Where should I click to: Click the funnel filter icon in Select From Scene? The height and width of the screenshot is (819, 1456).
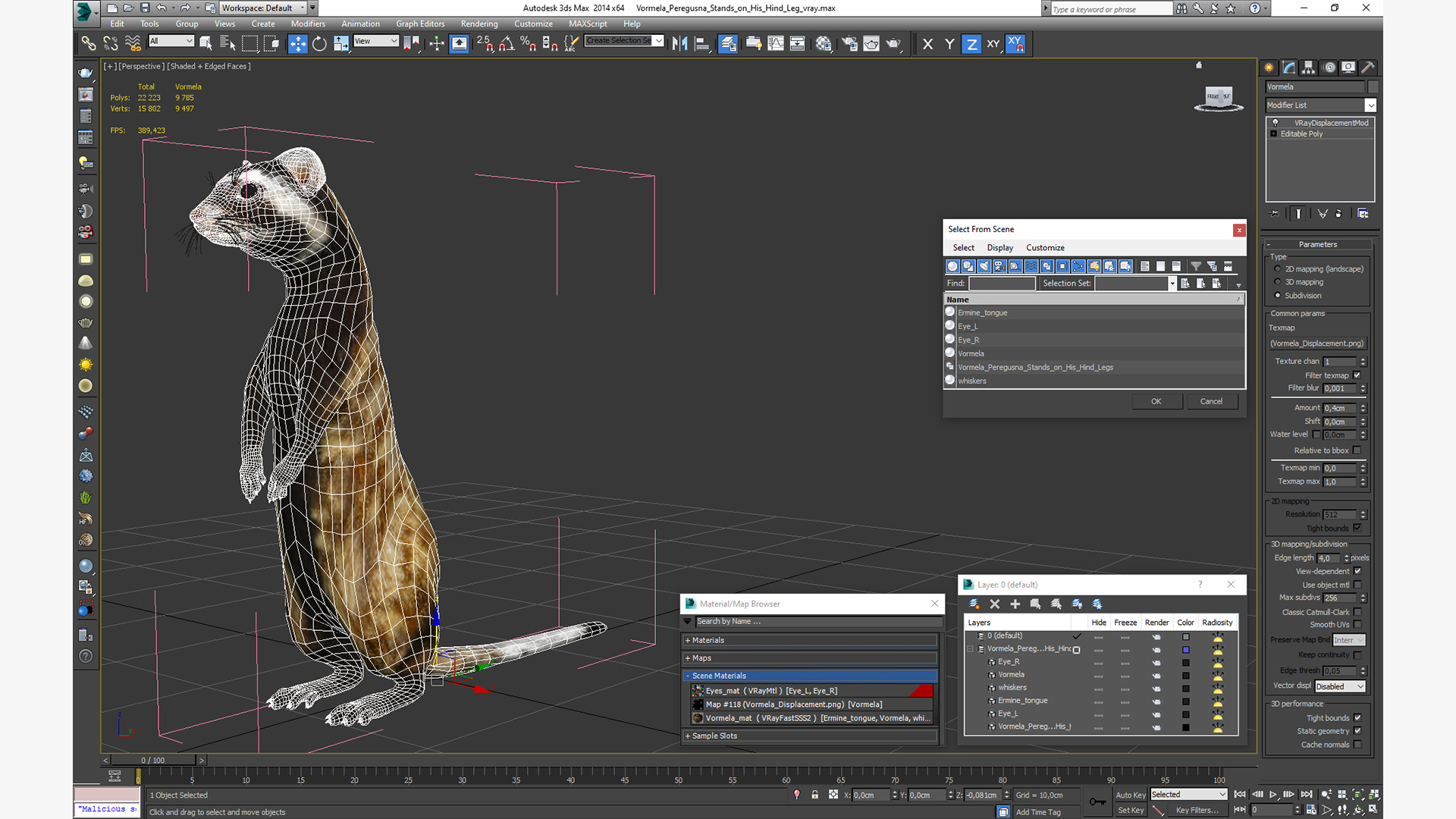pyautogui.click(x=1196, y=266)
